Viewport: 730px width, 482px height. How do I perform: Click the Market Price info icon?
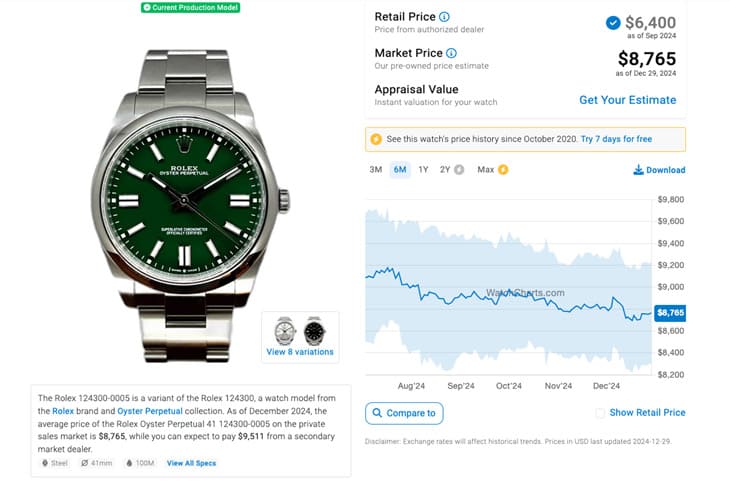pyautogui.click(x=451, y=53)
